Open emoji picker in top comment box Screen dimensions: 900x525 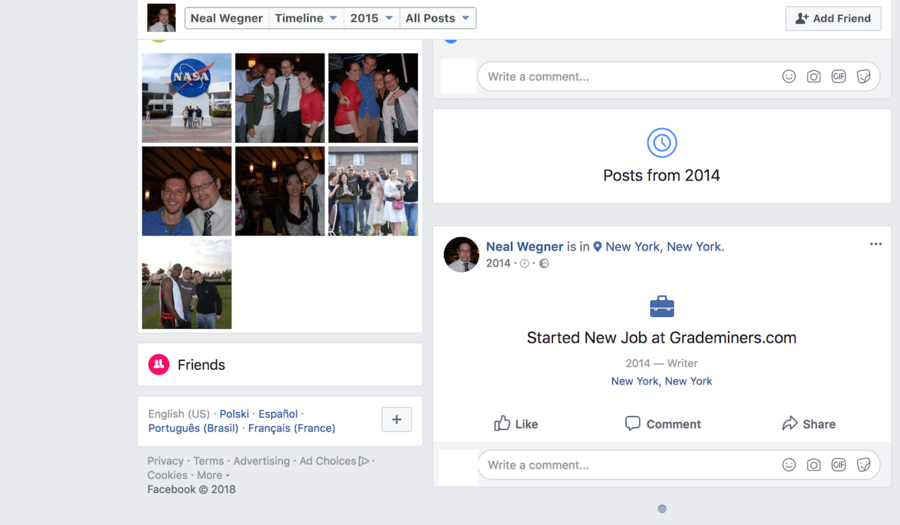point(789,76)
